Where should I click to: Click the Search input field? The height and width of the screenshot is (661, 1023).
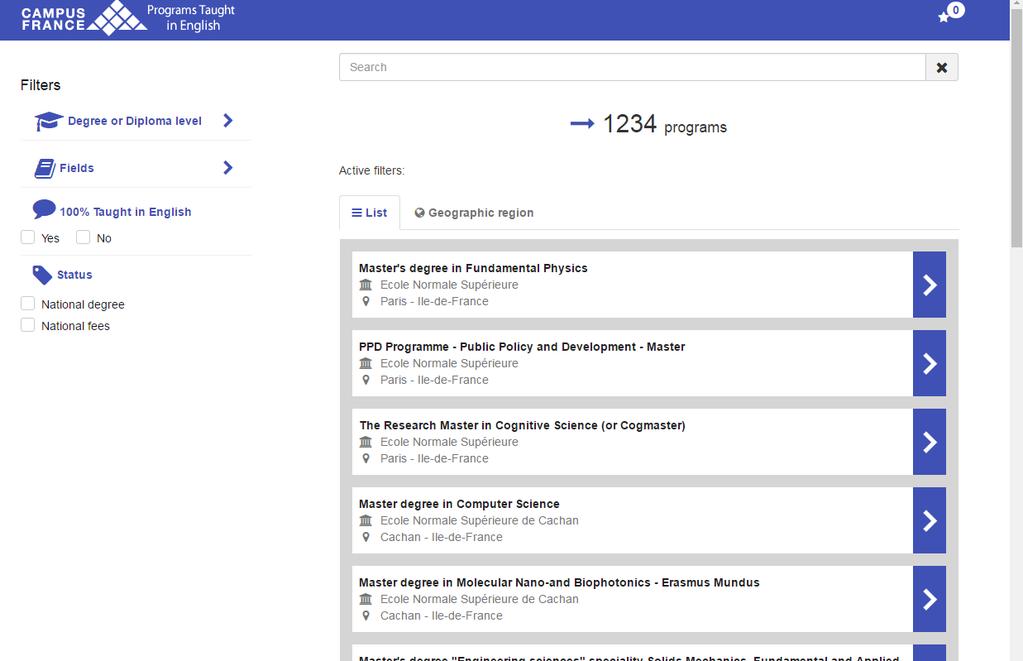[632, 67]
